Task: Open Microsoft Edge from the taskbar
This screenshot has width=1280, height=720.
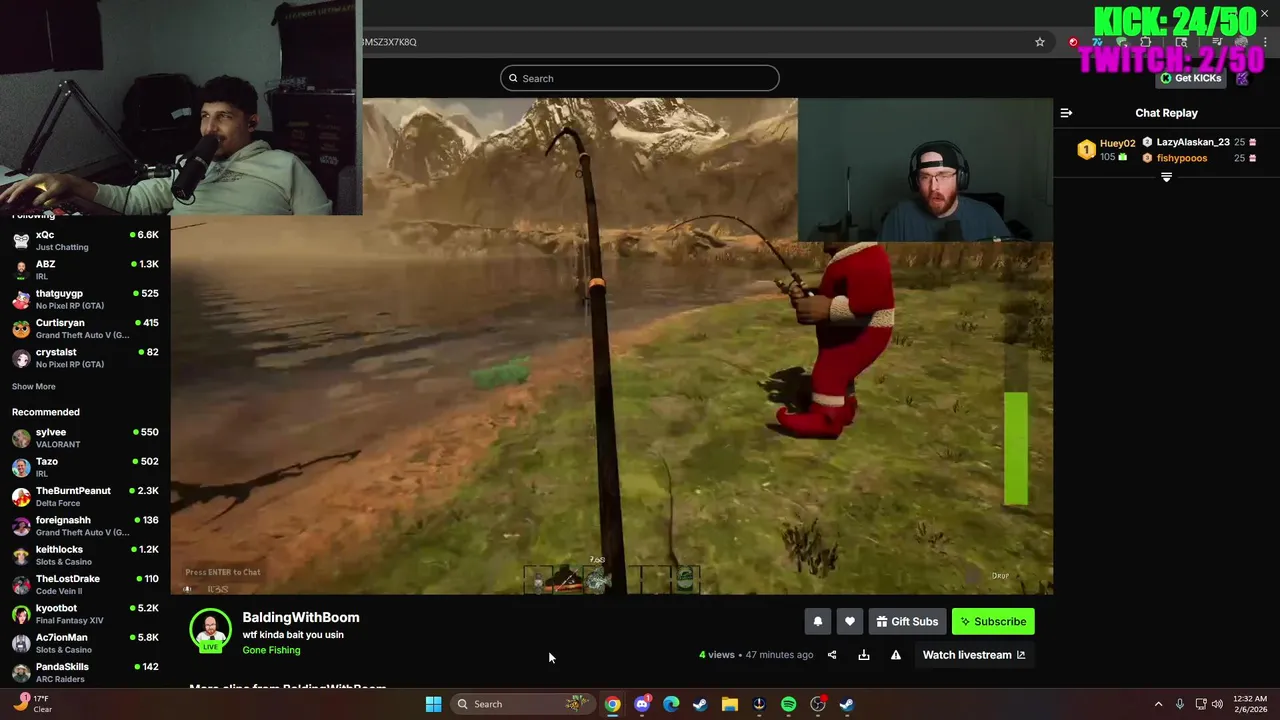Action: coord(671,704)
